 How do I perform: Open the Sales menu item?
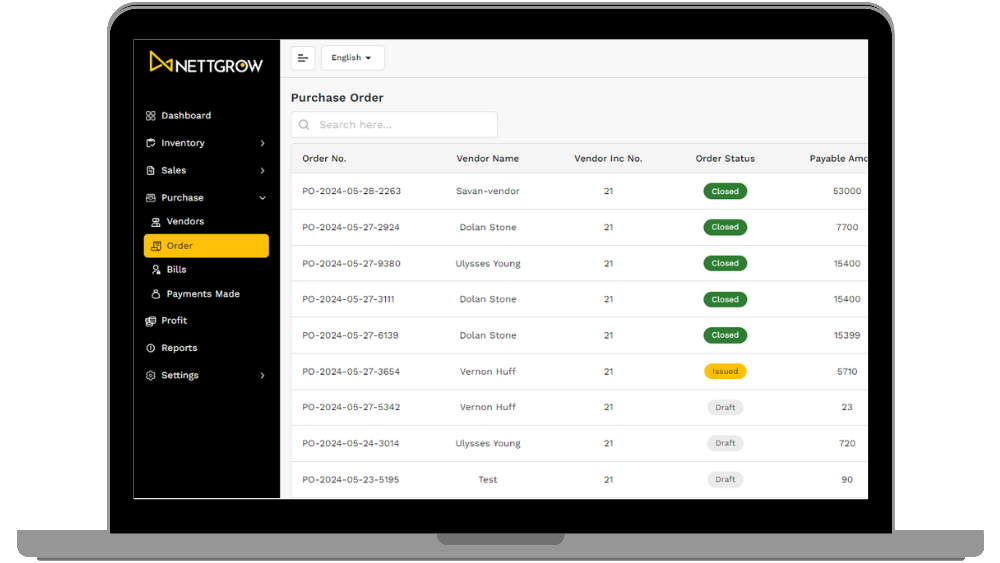[174, 171]
